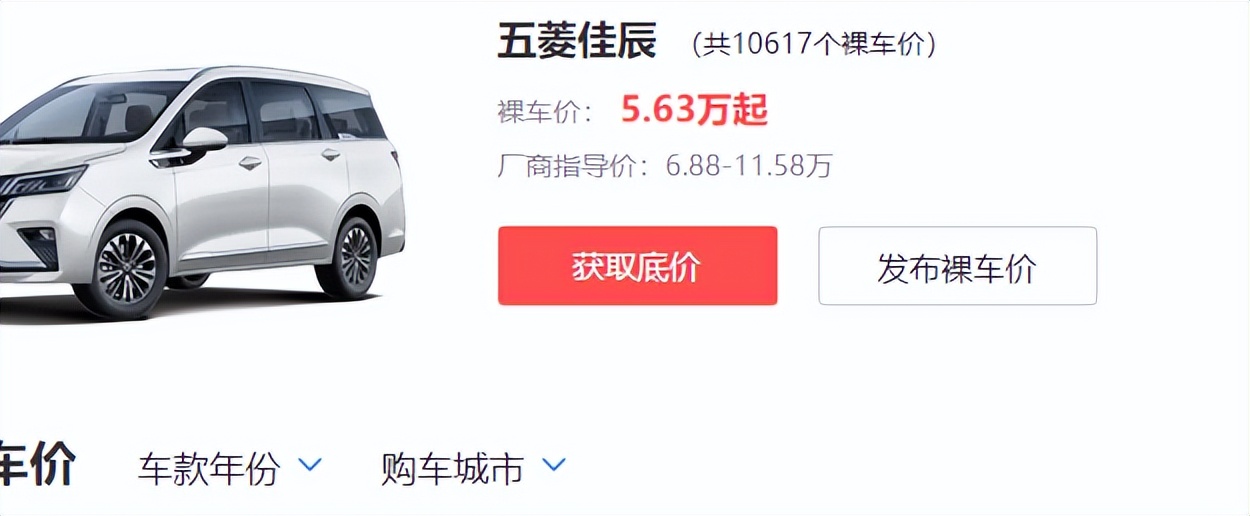Click the 厂商指导价 6.88-11.58万 line
1250x516 pixels.
point(665,165)
